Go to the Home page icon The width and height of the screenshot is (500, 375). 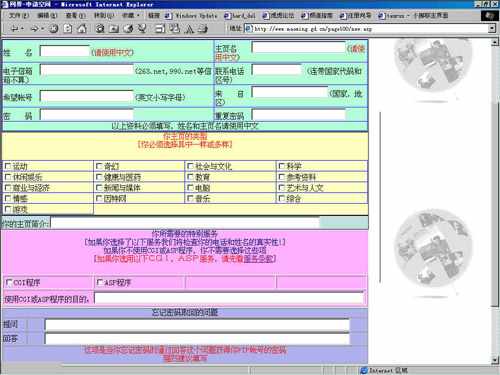tap(82, 29)
